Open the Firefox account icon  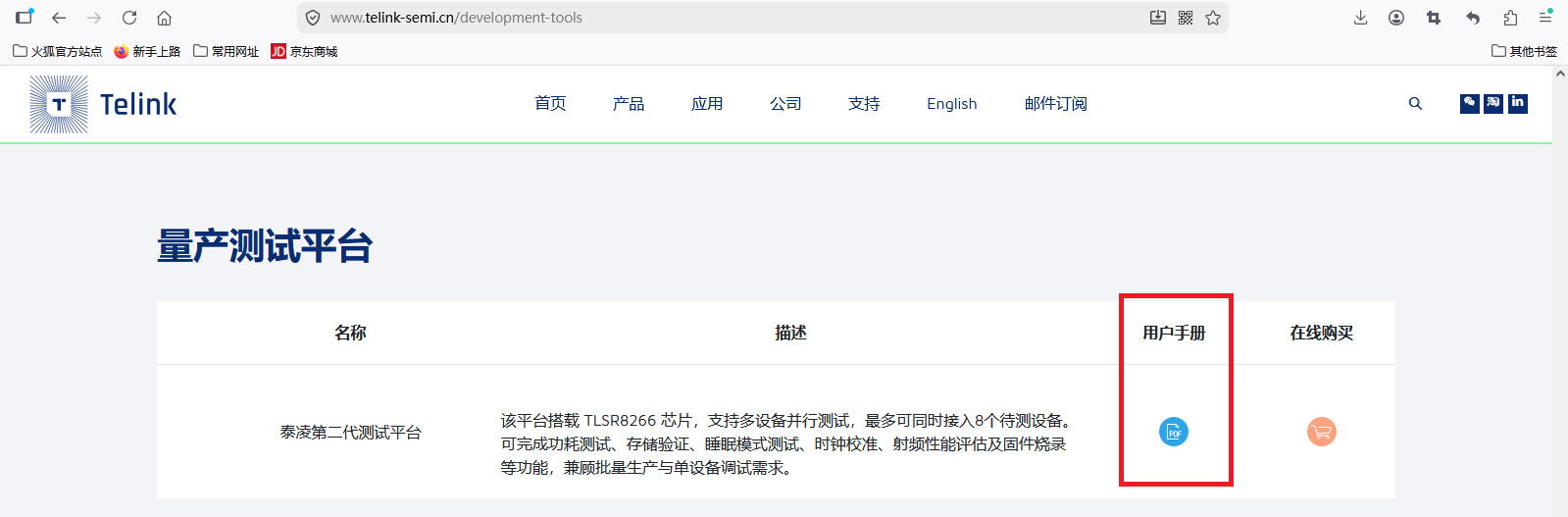pos(1396,18)
